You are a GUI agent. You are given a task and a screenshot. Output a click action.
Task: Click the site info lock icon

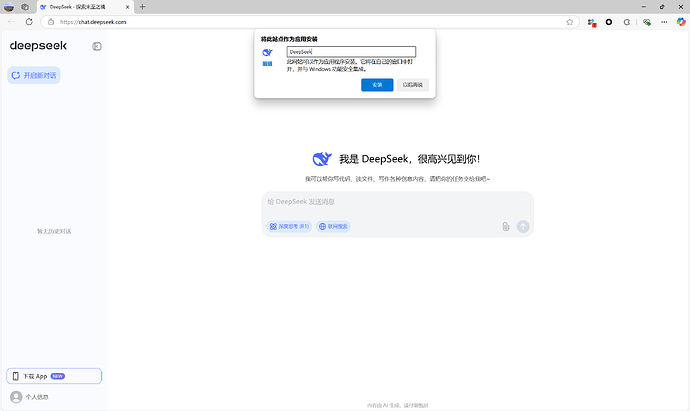coord(51,22)
